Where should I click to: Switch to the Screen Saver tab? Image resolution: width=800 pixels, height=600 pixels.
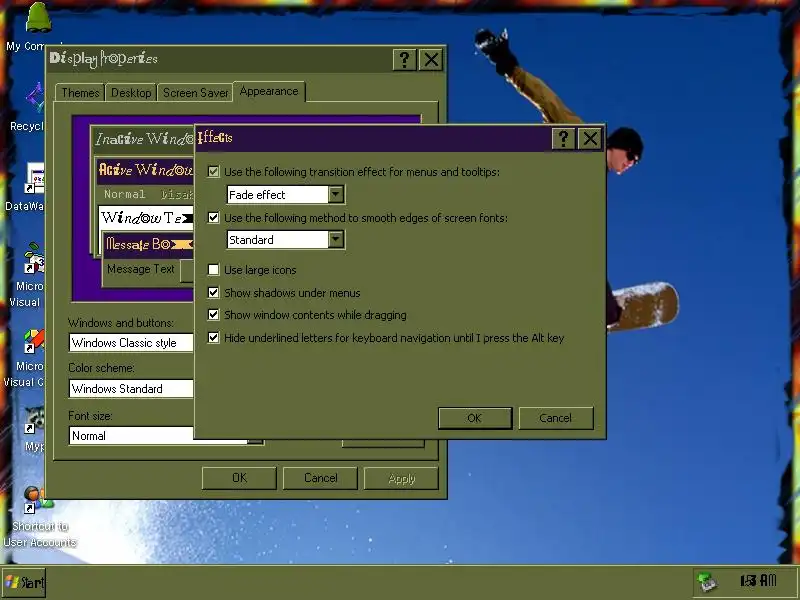click(x=195, y=92)
